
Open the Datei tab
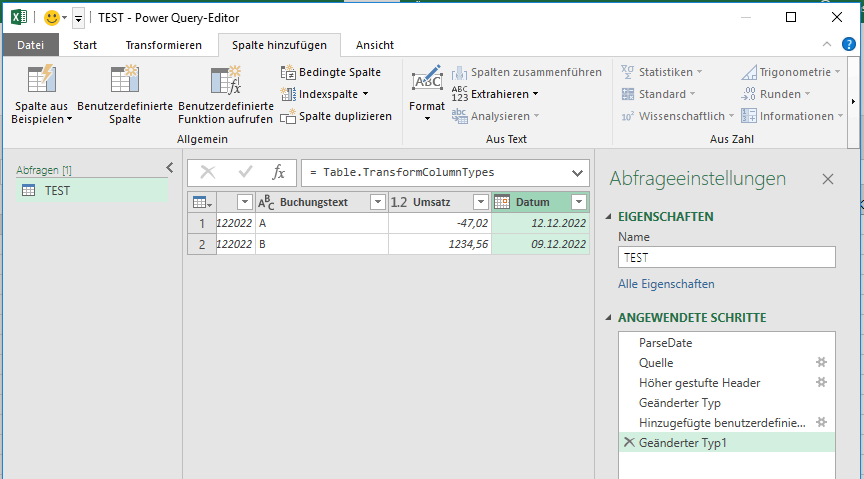click(x=30, y=45)
